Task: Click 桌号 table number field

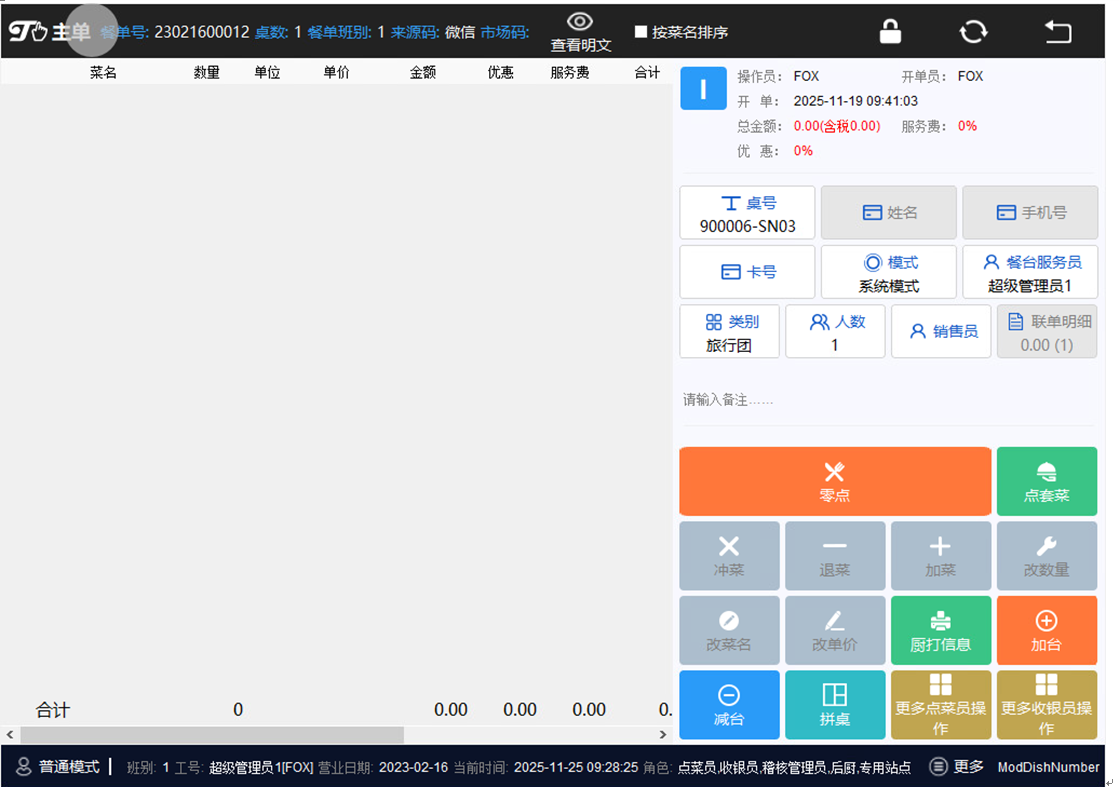Action: point(747,213)
